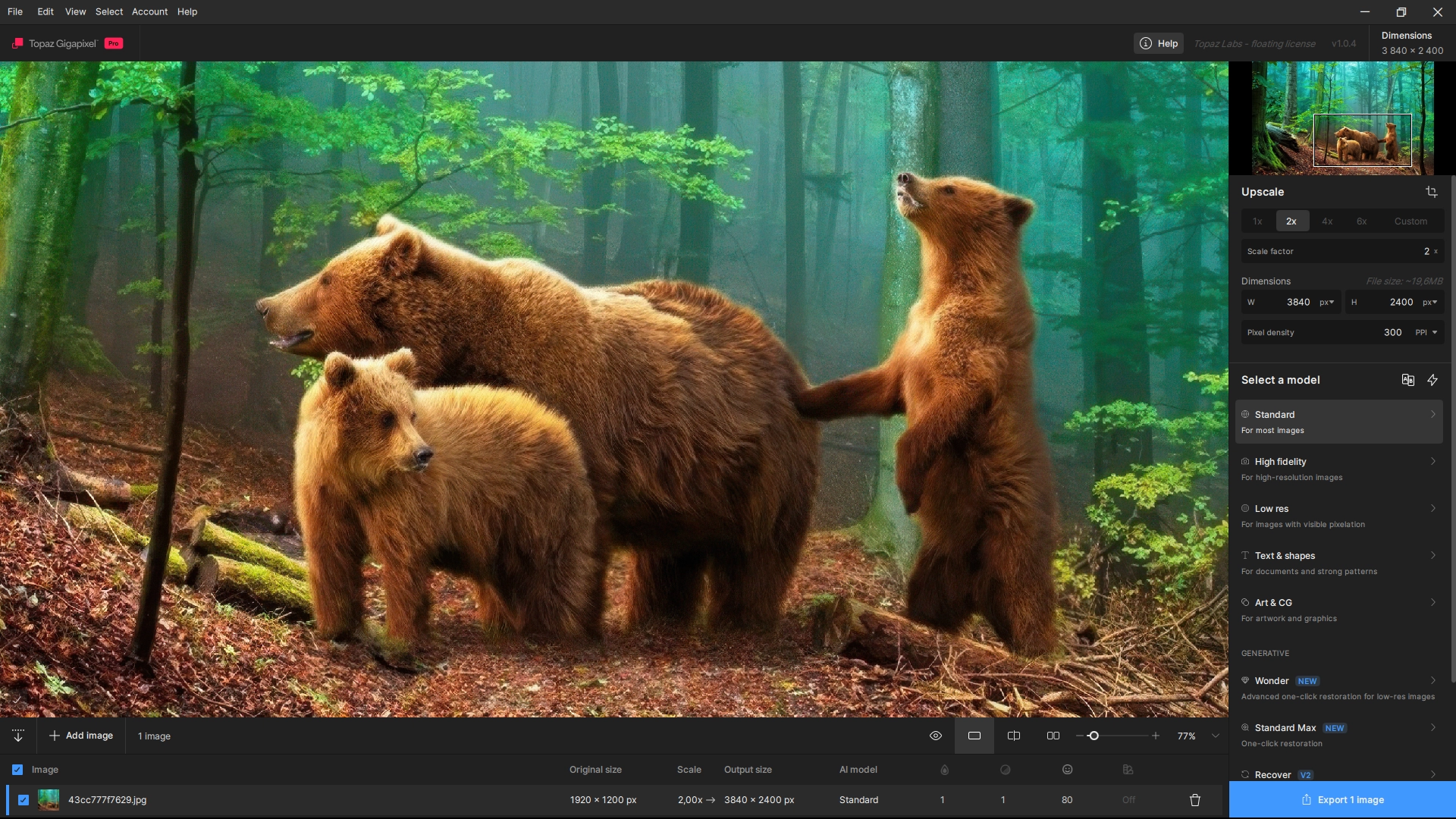The image size is (1456, 819).
Task: Collapse the image list panel arrow
Action: 18,736
